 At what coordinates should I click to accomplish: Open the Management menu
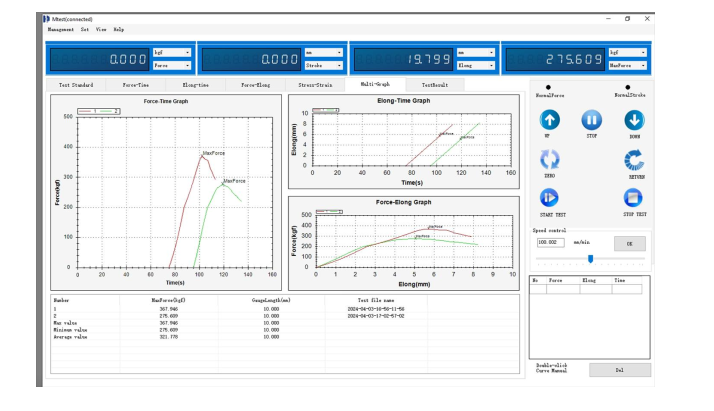tap(60, 30)
